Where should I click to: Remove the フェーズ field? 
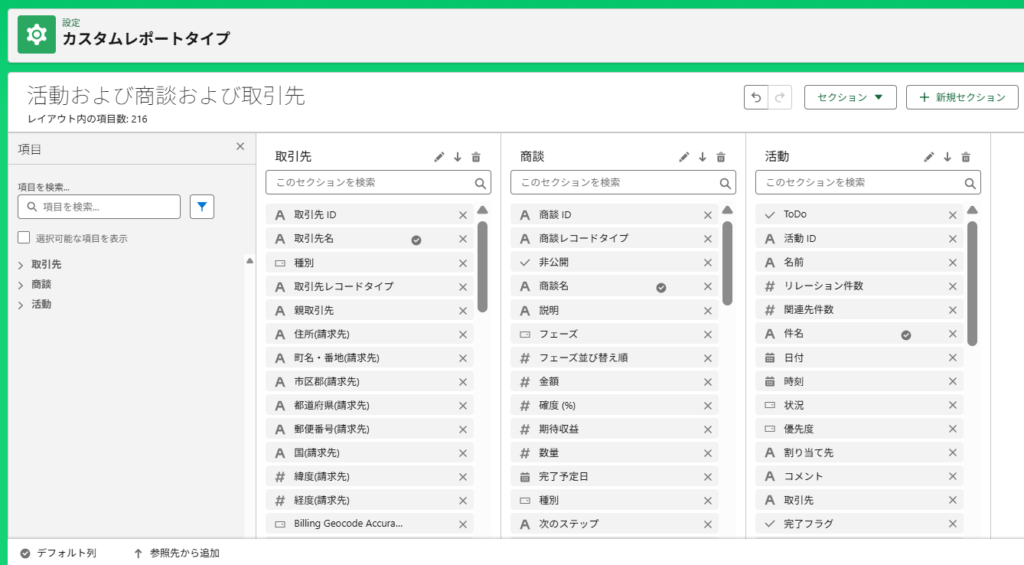[708, 334]
